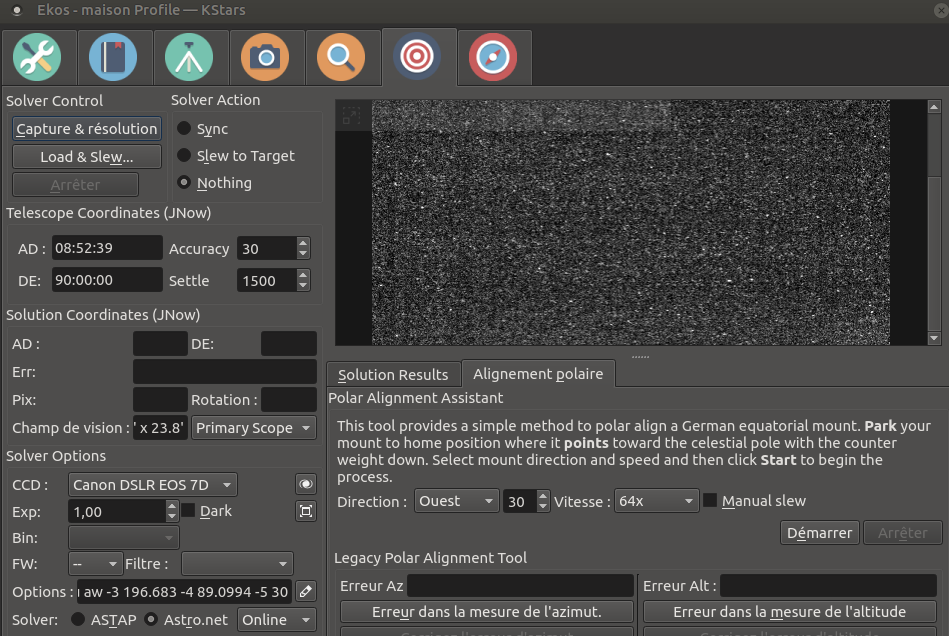Click the Accuracy value field
949x636 pixels.
pos(267,249)
